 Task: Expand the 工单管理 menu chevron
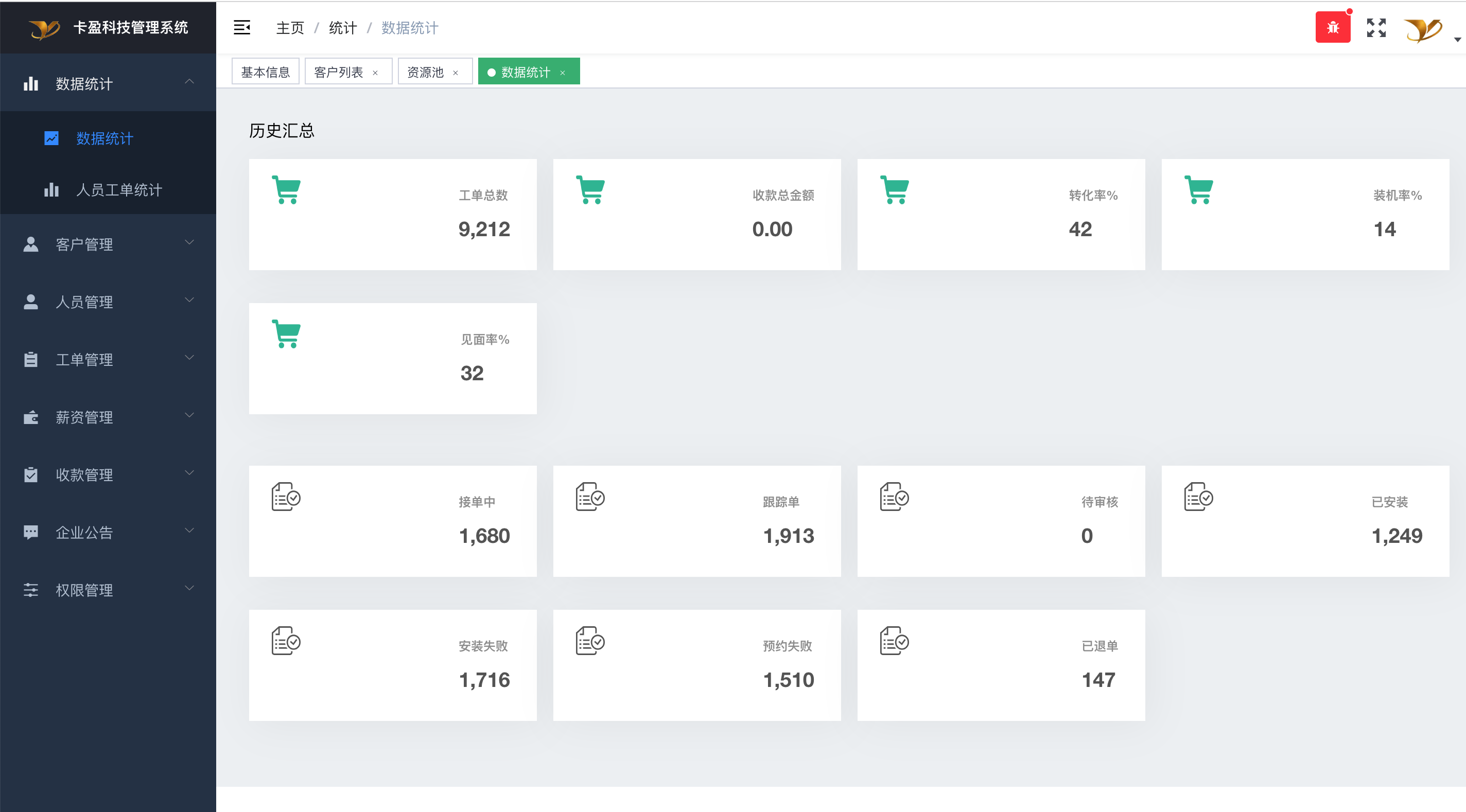click(x=189, y=357)
